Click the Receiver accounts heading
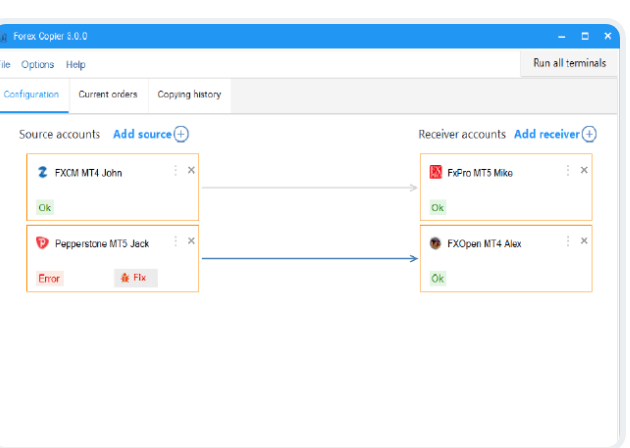 pos(462,134)
